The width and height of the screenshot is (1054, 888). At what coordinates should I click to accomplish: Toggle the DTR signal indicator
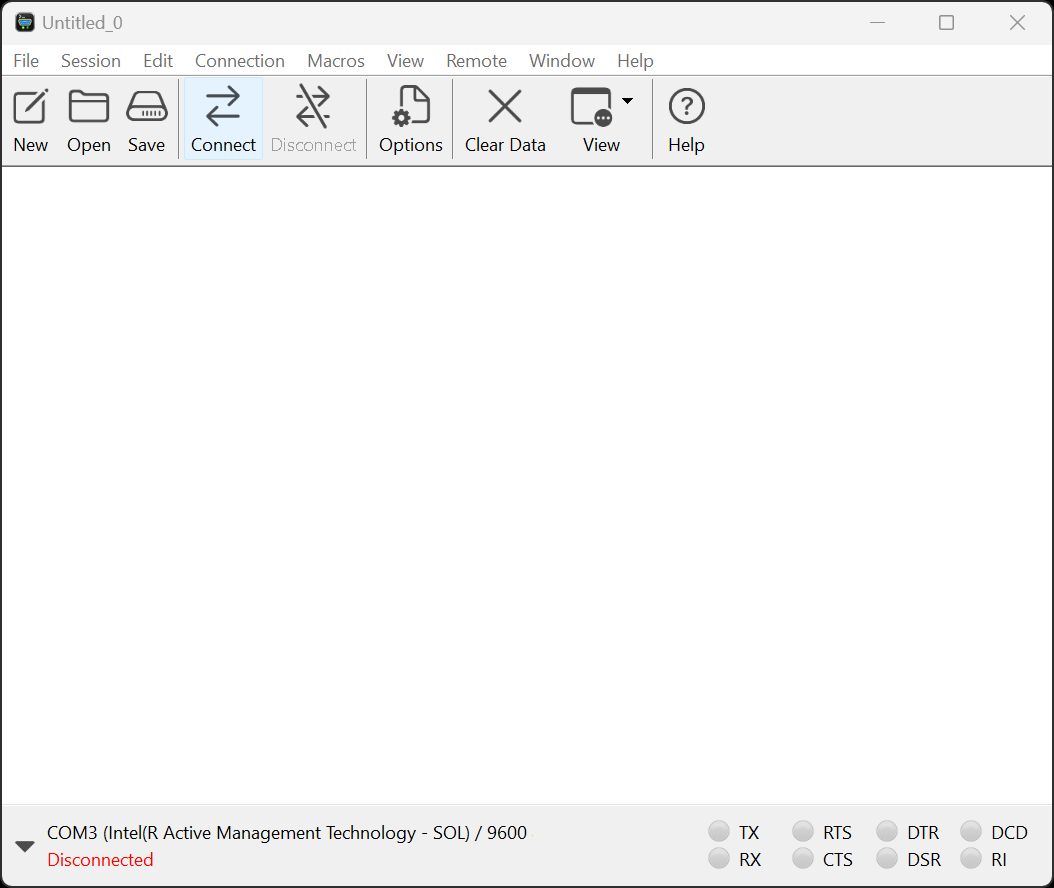[x=887, y=831]
